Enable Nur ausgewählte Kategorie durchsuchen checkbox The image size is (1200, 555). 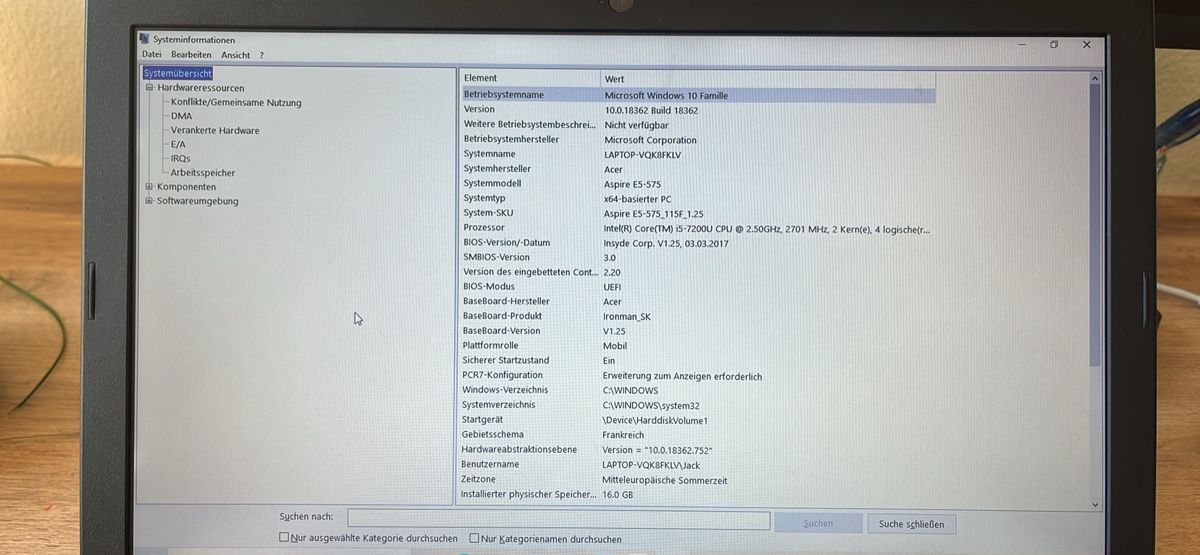coord(285,538)
